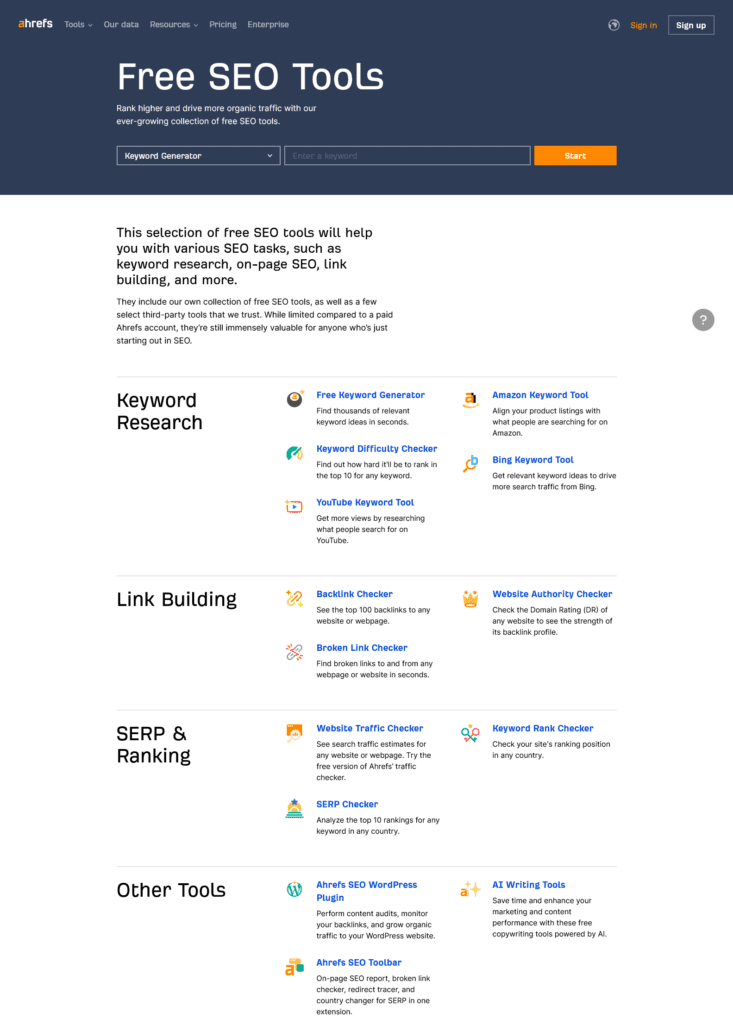Expand the Tools menu in navbar
Viewport: 733px width, 1024px height.
pos(78,25)
